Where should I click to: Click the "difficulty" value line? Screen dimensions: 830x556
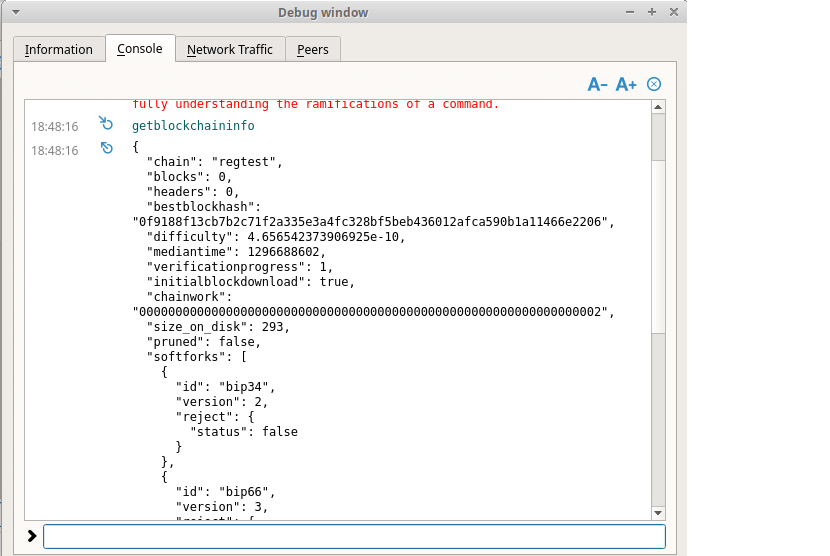[x=276, y=237]
